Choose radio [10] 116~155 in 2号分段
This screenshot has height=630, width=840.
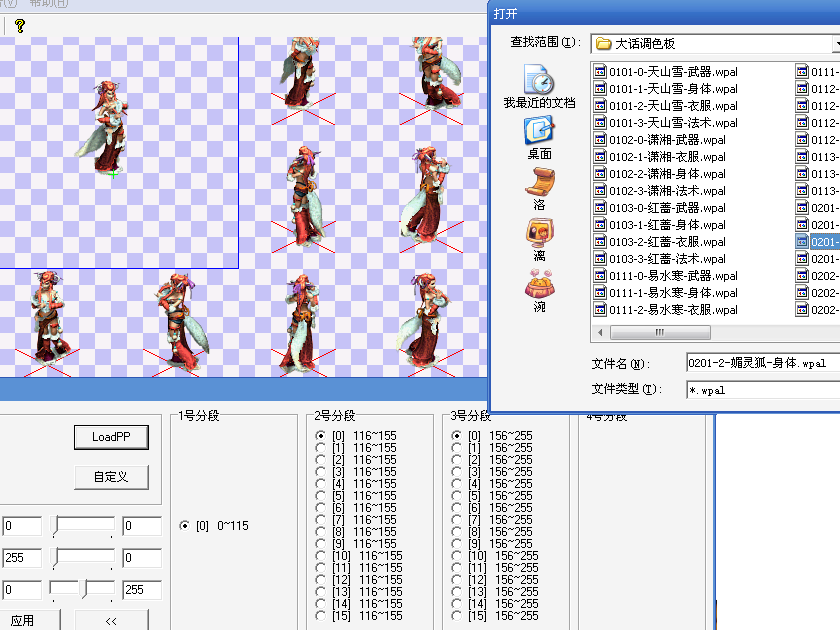point(320,556)
